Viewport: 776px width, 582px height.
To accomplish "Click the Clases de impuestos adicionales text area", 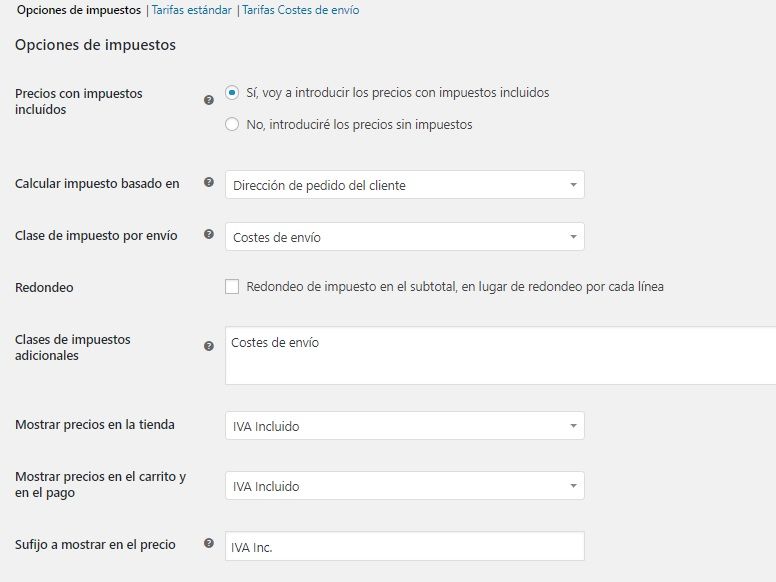I will click(x=500, y=355).
